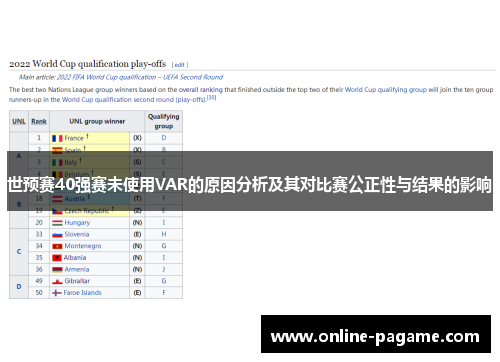Click the 'UNL group winner' column header
Viewport: 500px width, 362px height.
point(97,121)
